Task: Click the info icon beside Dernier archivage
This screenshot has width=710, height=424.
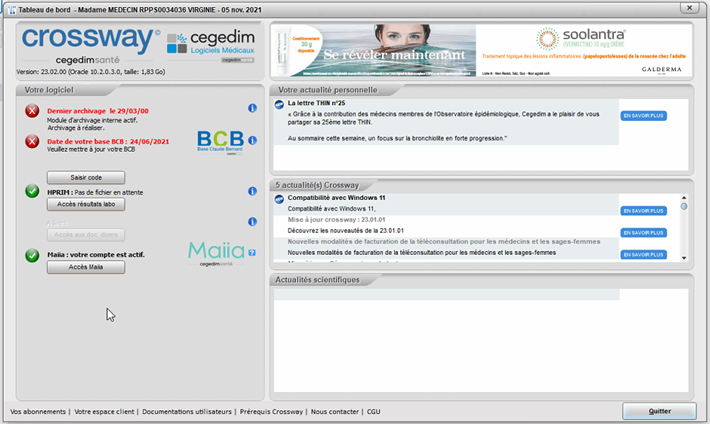Action: click(252, 108)
